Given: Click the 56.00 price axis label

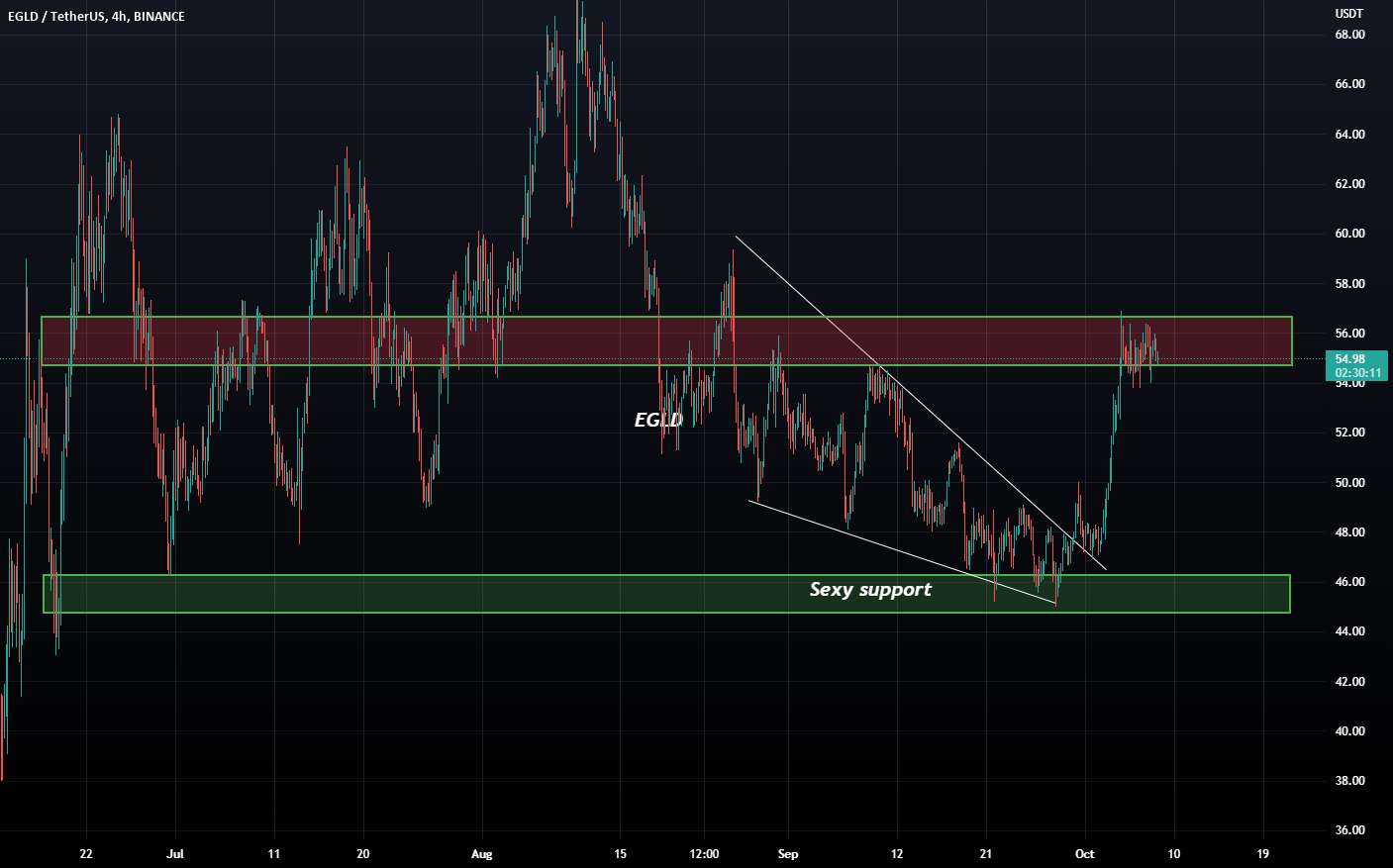Looking at the screenshot, I should (x=1349, y=334).
